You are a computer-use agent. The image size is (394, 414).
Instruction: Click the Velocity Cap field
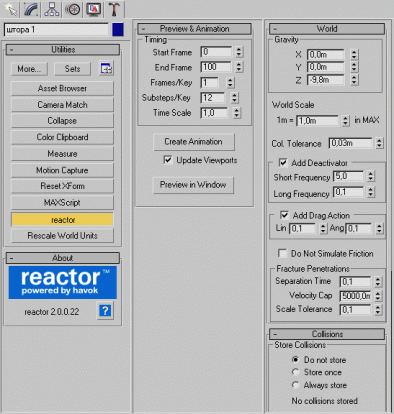(x=355, y=296)
